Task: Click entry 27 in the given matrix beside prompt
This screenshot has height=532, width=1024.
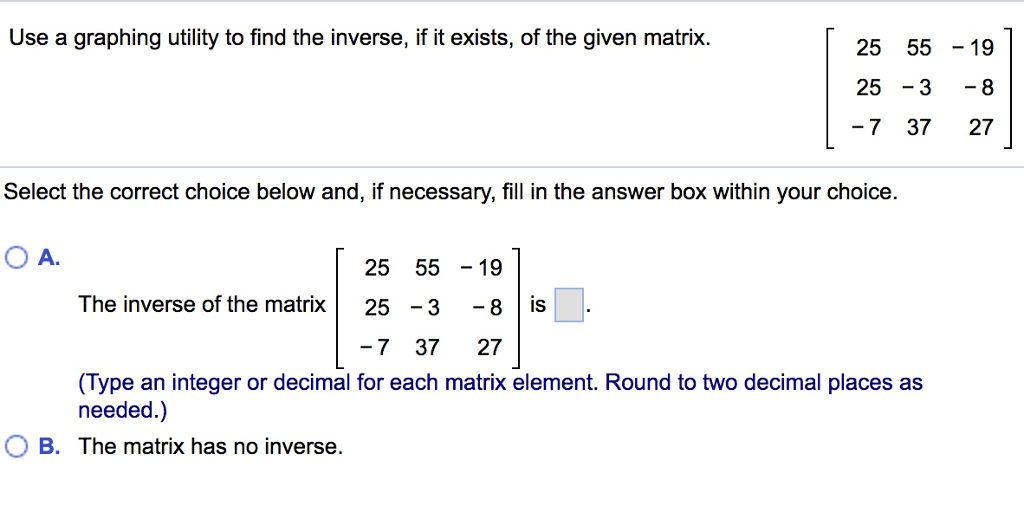Action: click(x=981, y=127)
